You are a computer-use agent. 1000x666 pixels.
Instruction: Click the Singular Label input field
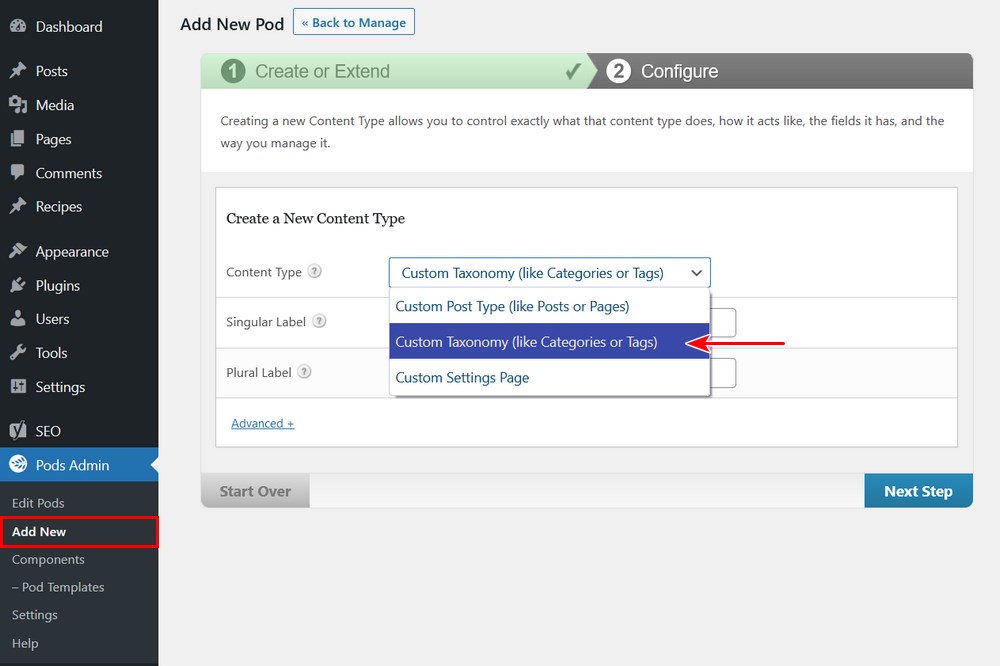[723, 322]
